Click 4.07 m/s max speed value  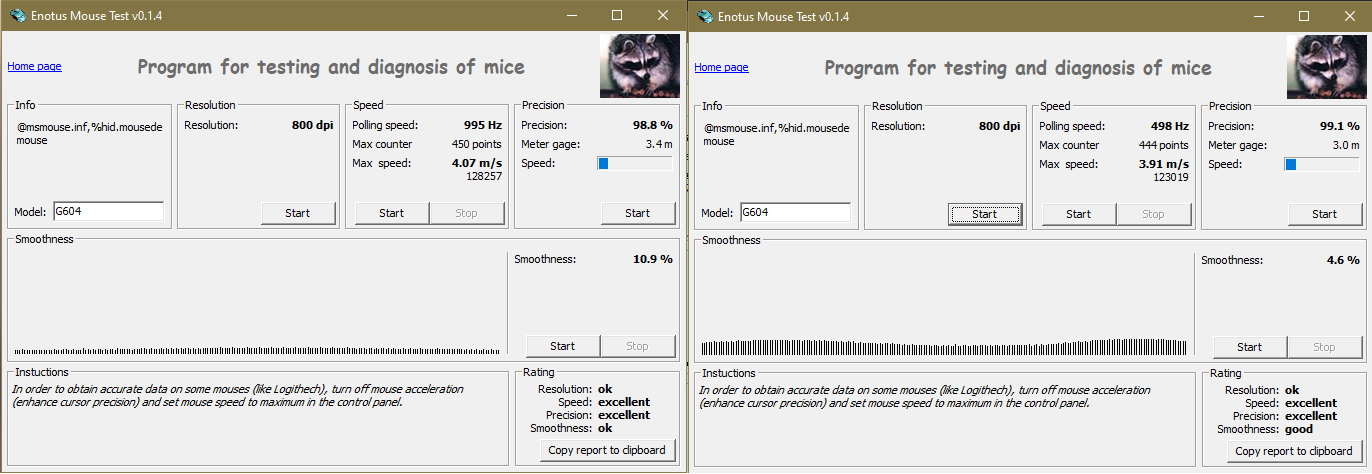(477, 163)
